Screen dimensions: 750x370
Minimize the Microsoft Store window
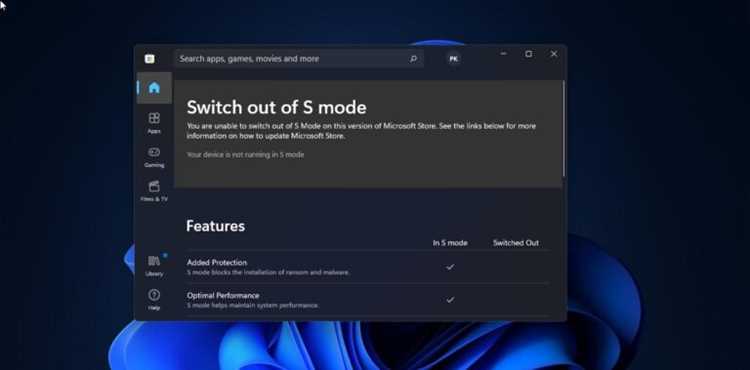pyautogui.click(x=503, y=54)
